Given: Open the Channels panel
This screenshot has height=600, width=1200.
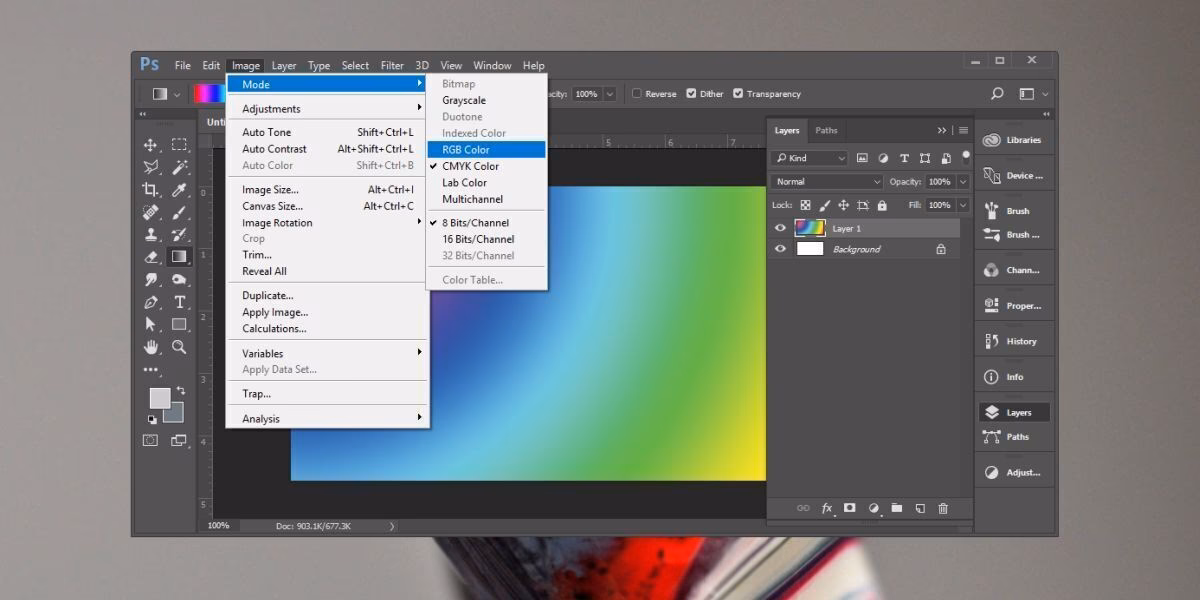Looking at the screenshot, I should tap(1013, 269).
